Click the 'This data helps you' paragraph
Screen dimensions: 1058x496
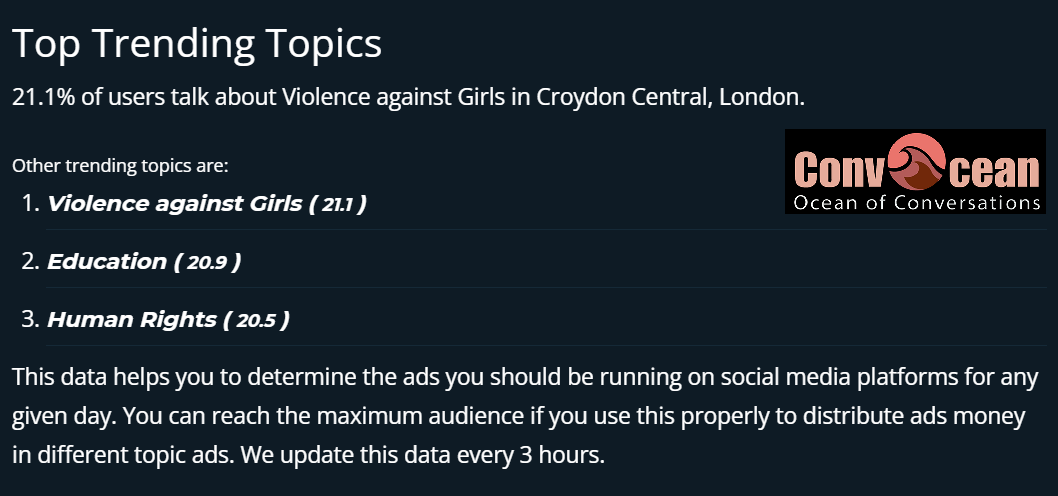[525, 416]
